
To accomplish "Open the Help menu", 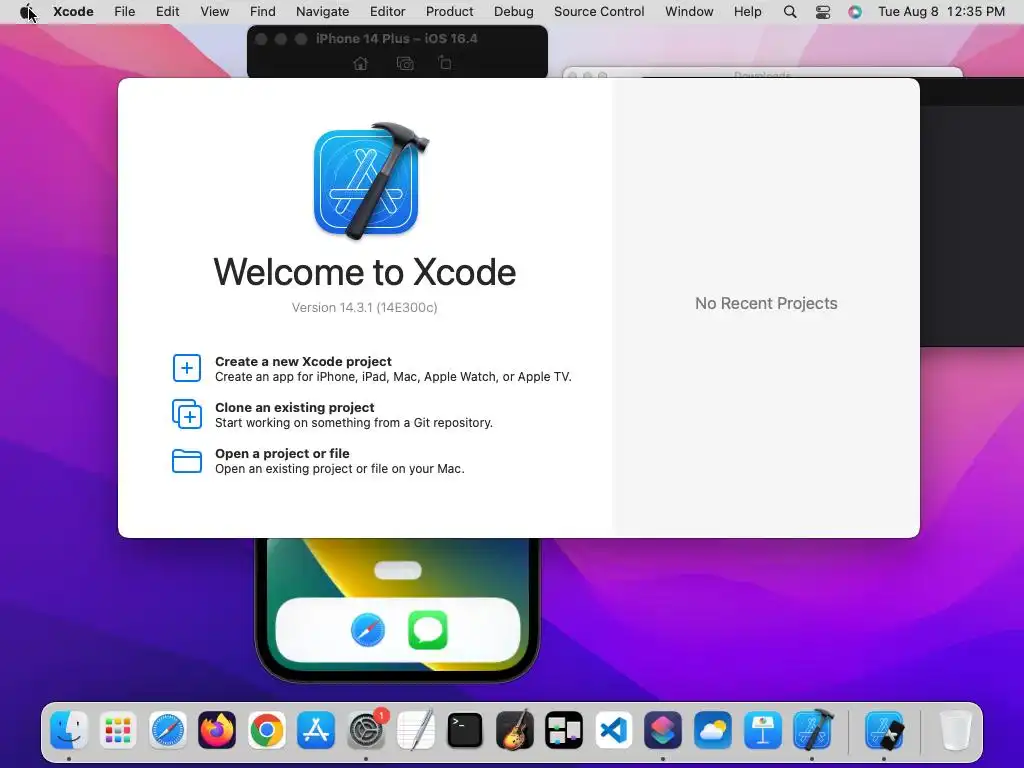I will click(x=747, y=12).
